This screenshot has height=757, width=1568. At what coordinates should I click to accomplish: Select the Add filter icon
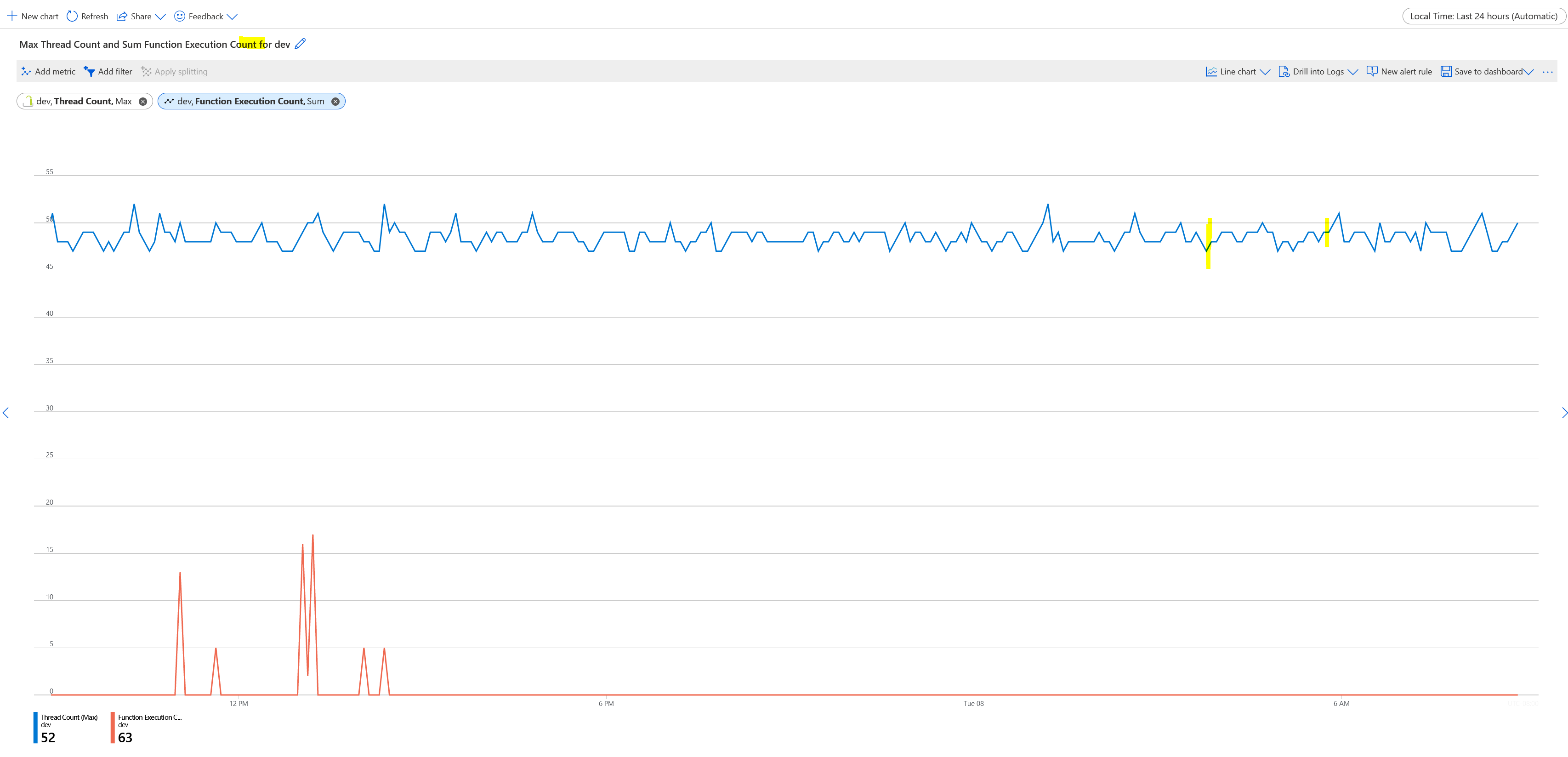[89, 71]
